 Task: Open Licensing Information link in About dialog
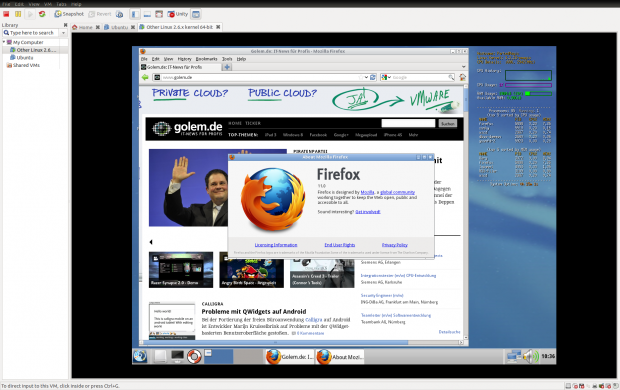[276, 245]
